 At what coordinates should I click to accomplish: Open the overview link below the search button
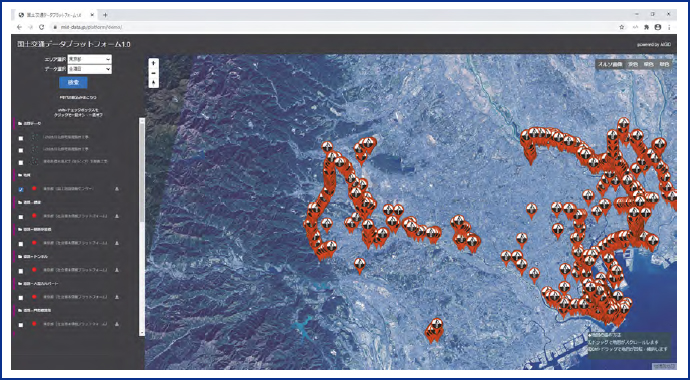point(78,97)
